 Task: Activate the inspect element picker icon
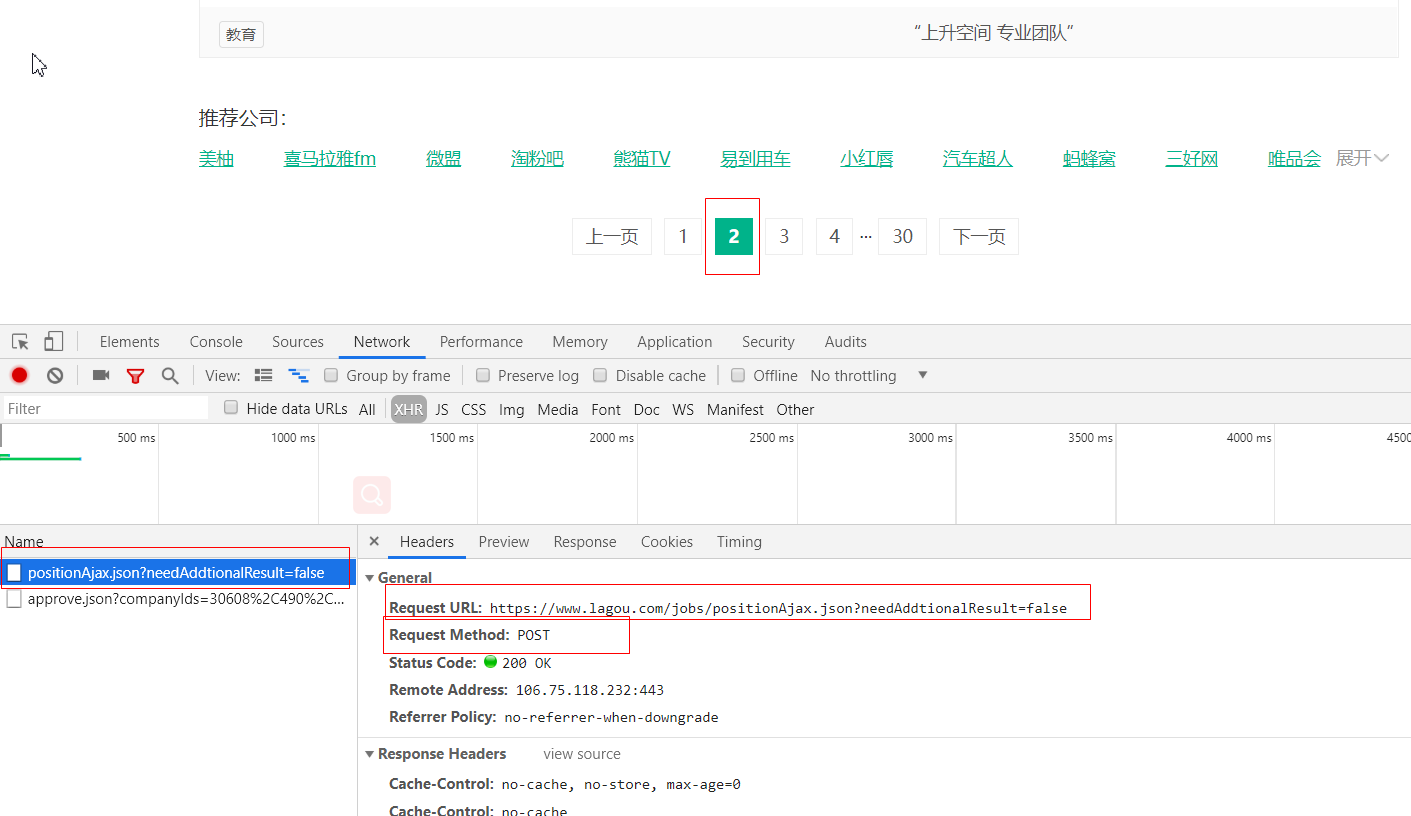point(20,342)
